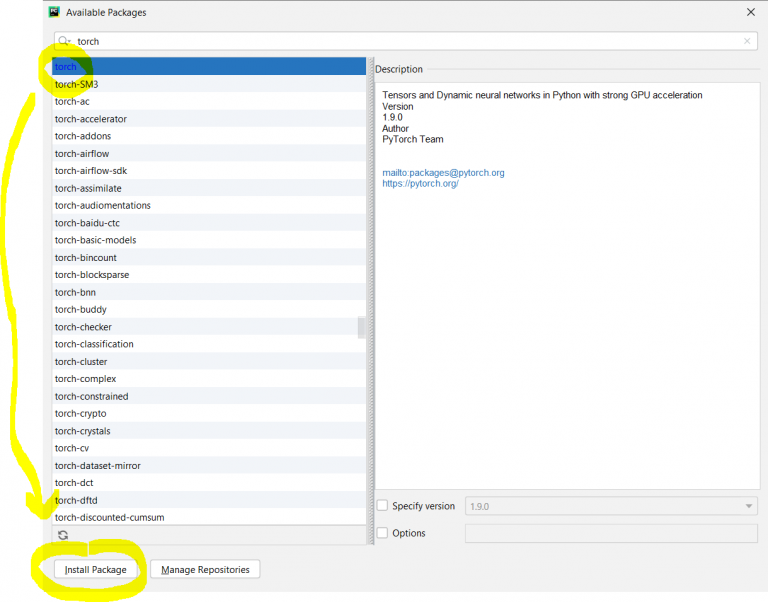768x602 pixels.
Task: Select torch-SM3 from package list
Action: pos(76,84)
